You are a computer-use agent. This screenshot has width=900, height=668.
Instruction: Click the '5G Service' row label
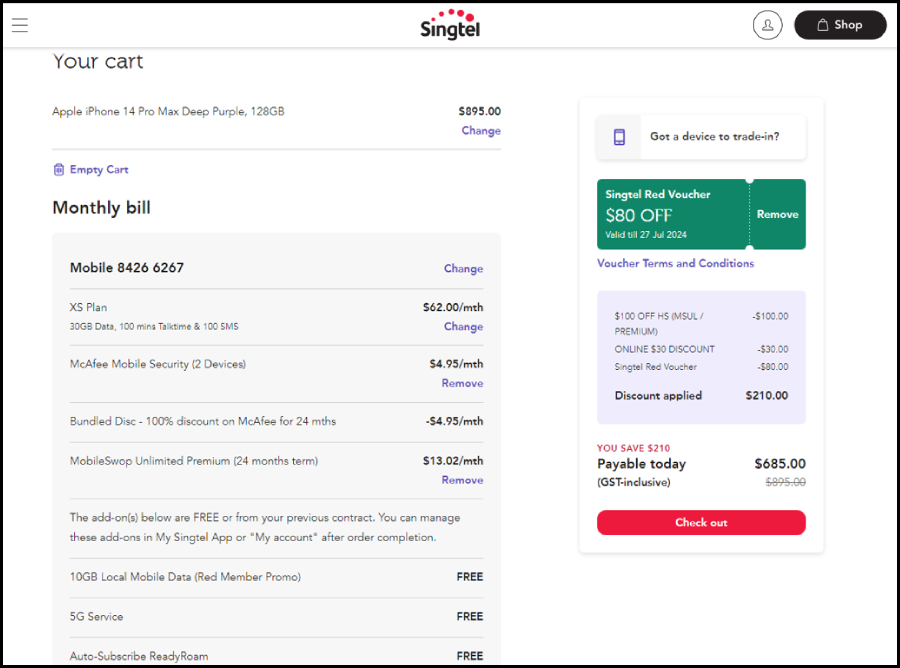96,616
